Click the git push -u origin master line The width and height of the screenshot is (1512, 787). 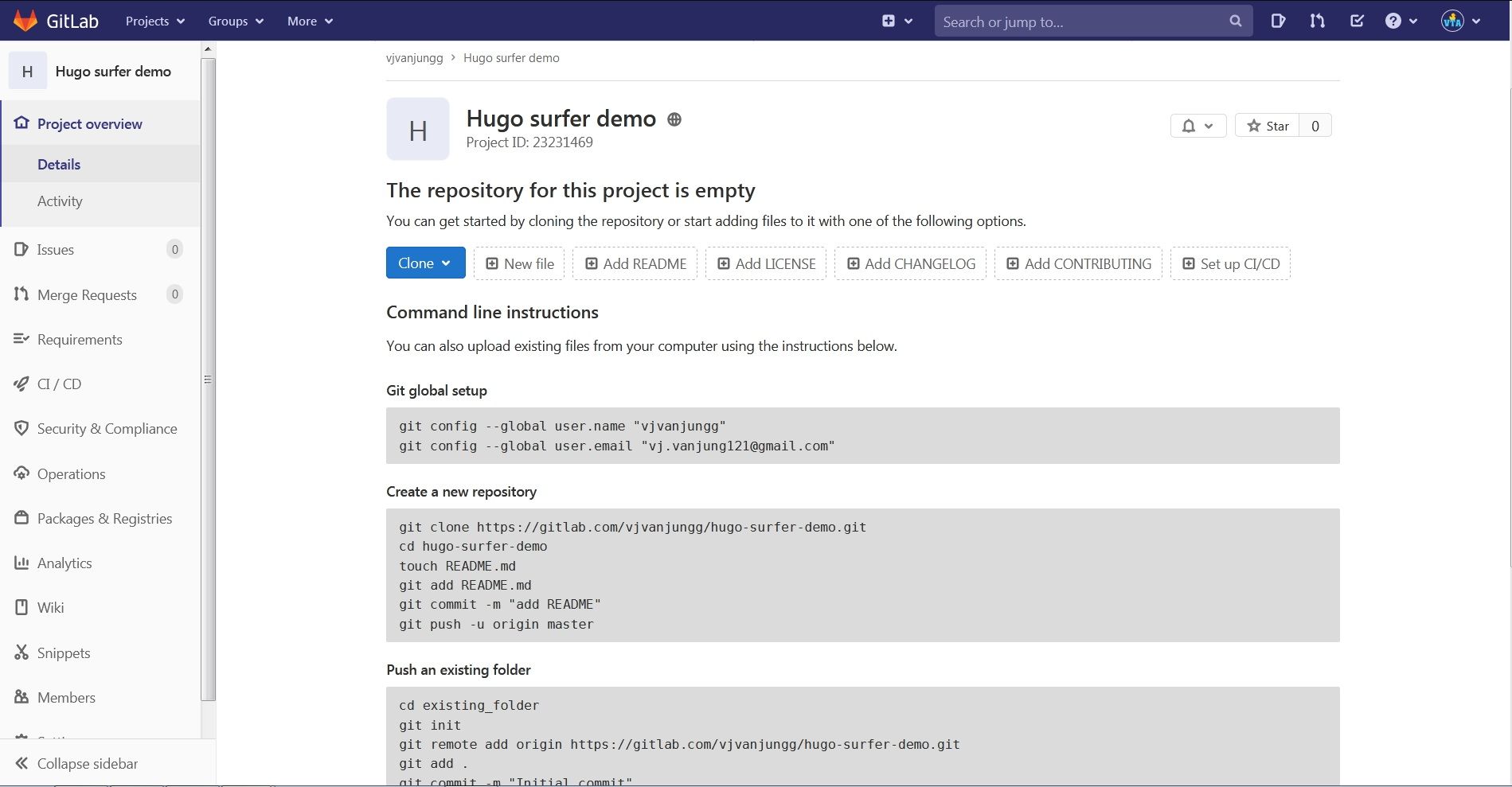tap(496, 624)
